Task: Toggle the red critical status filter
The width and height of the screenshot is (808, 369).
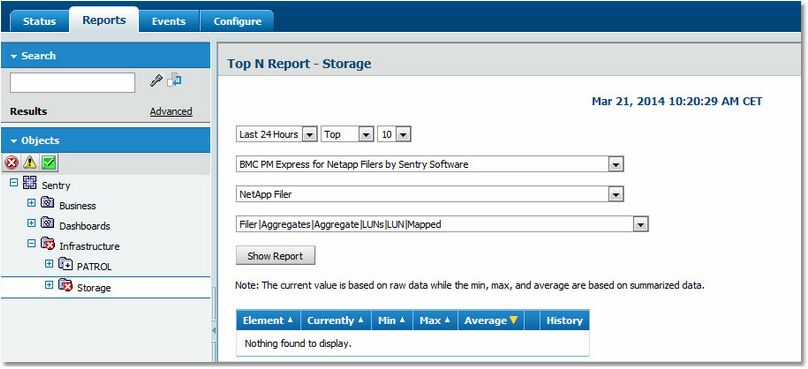Action: coord(11,163)
